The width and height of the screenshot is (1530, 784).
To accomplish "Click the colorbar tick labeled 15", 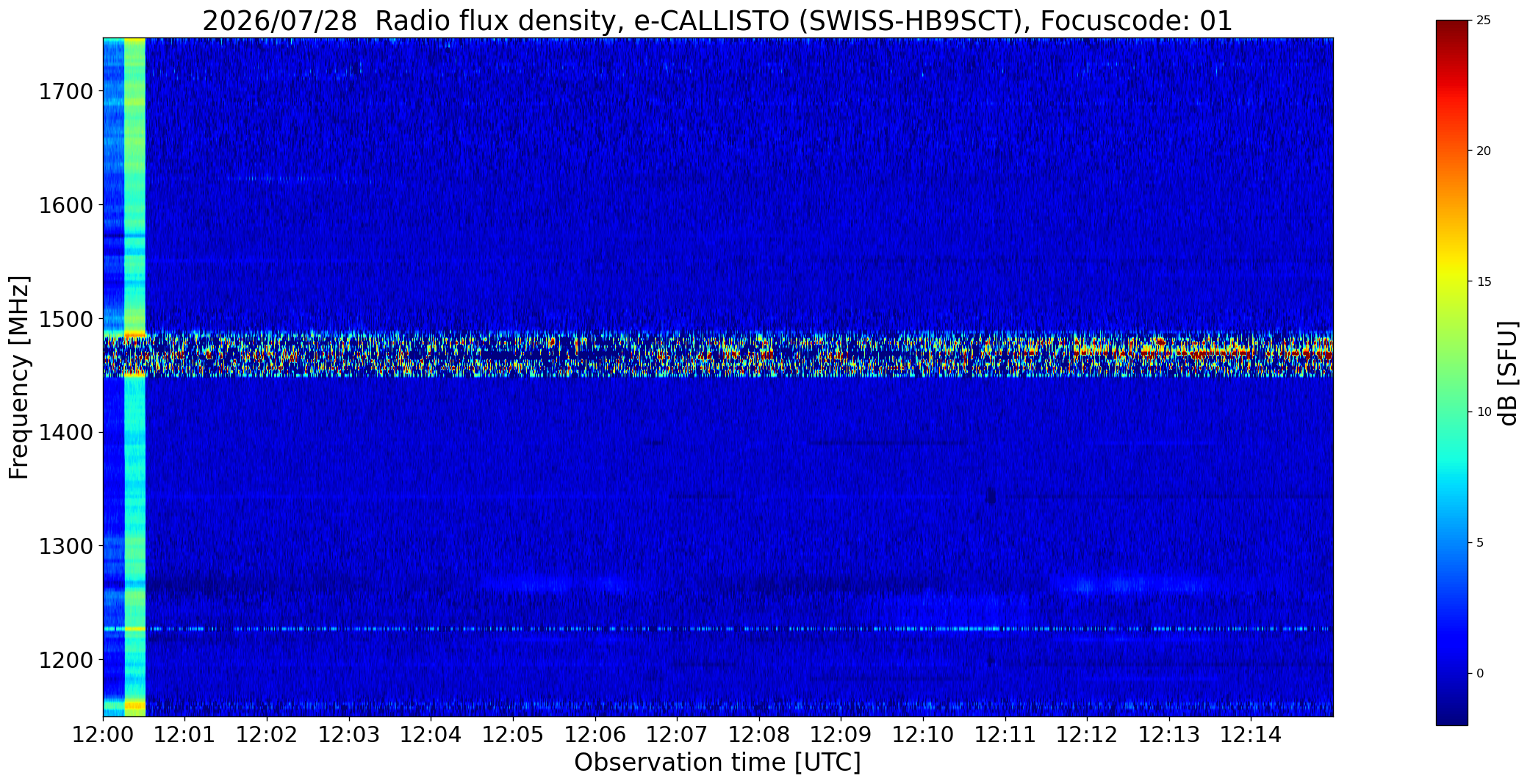I will 1484,282.
